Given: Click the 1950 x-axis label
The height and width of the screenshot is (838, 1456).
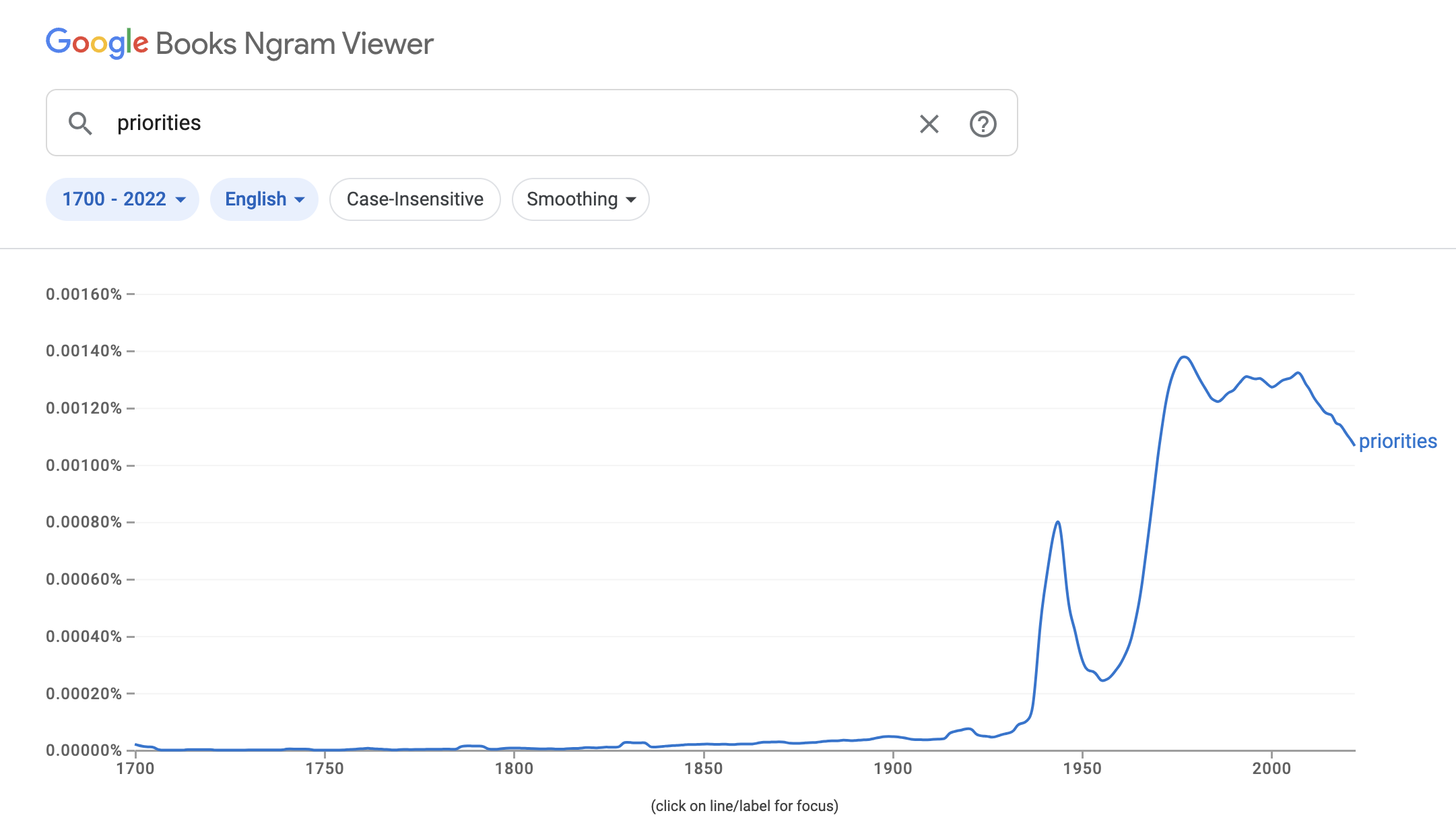Looking at the screenshot, I should pos(1082,769).
